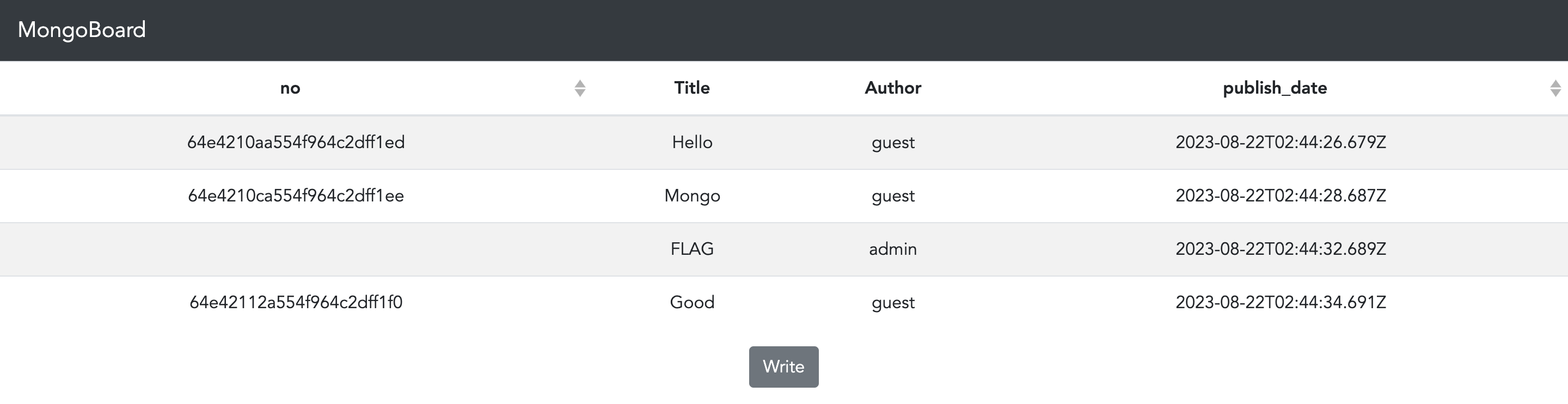Screen dimensions: 1568x404
Task: Click guest author in the Hello row
Action: (893, 143)
